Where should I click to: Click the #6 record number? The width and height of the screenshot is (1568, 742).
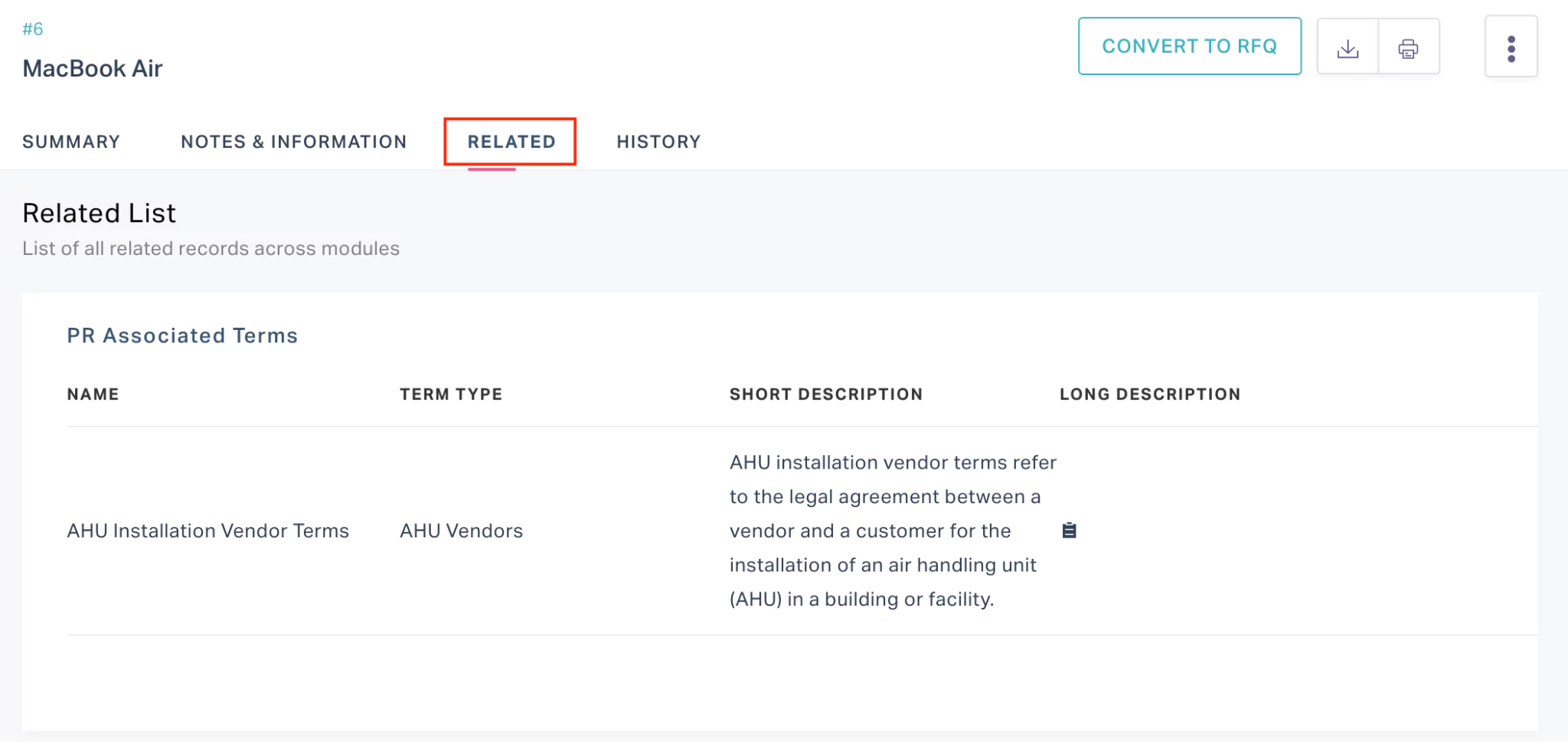click(x=33, y=29)
